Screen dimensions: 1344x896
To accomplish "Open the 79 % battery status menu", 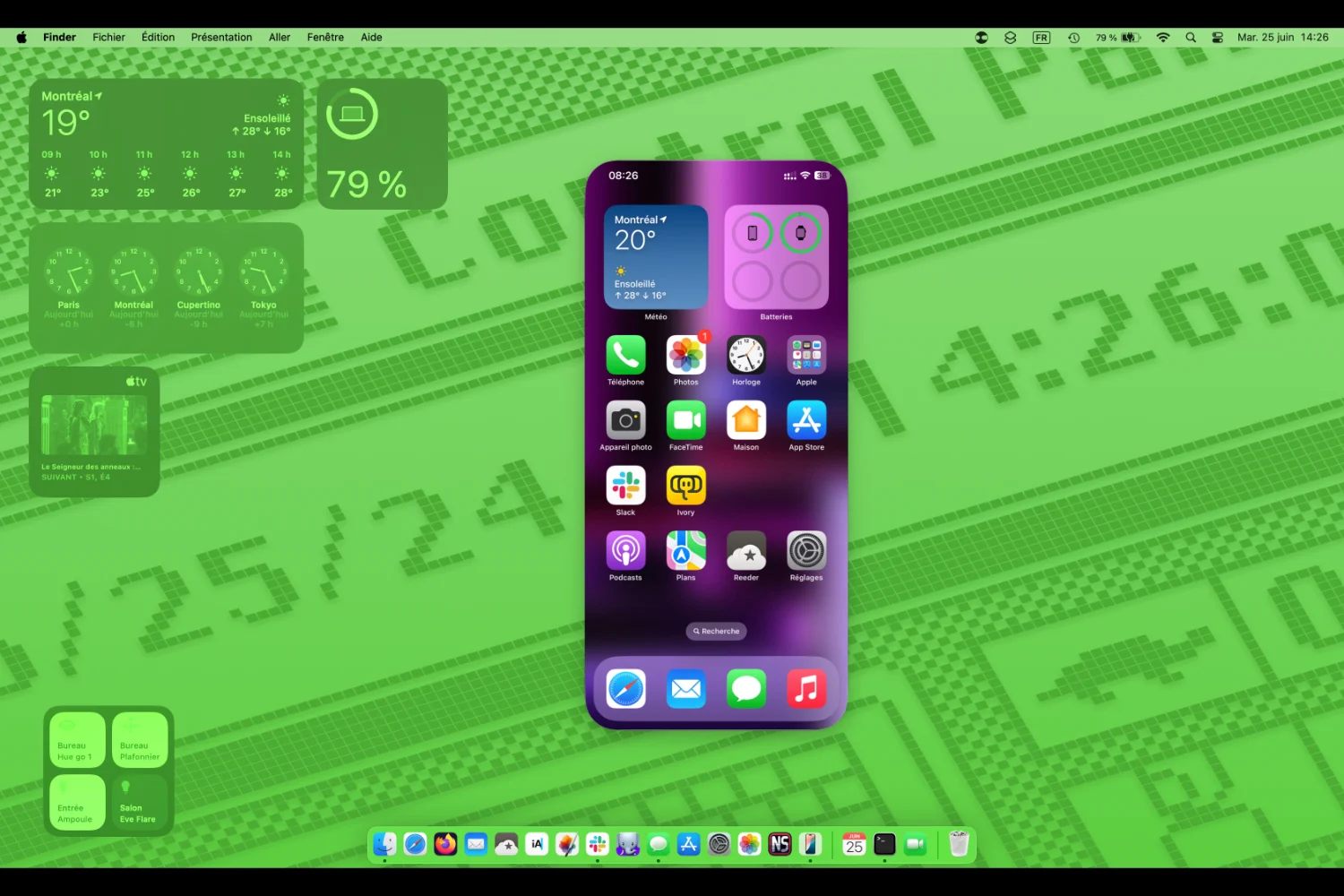I will click(x=1117, y=38).
